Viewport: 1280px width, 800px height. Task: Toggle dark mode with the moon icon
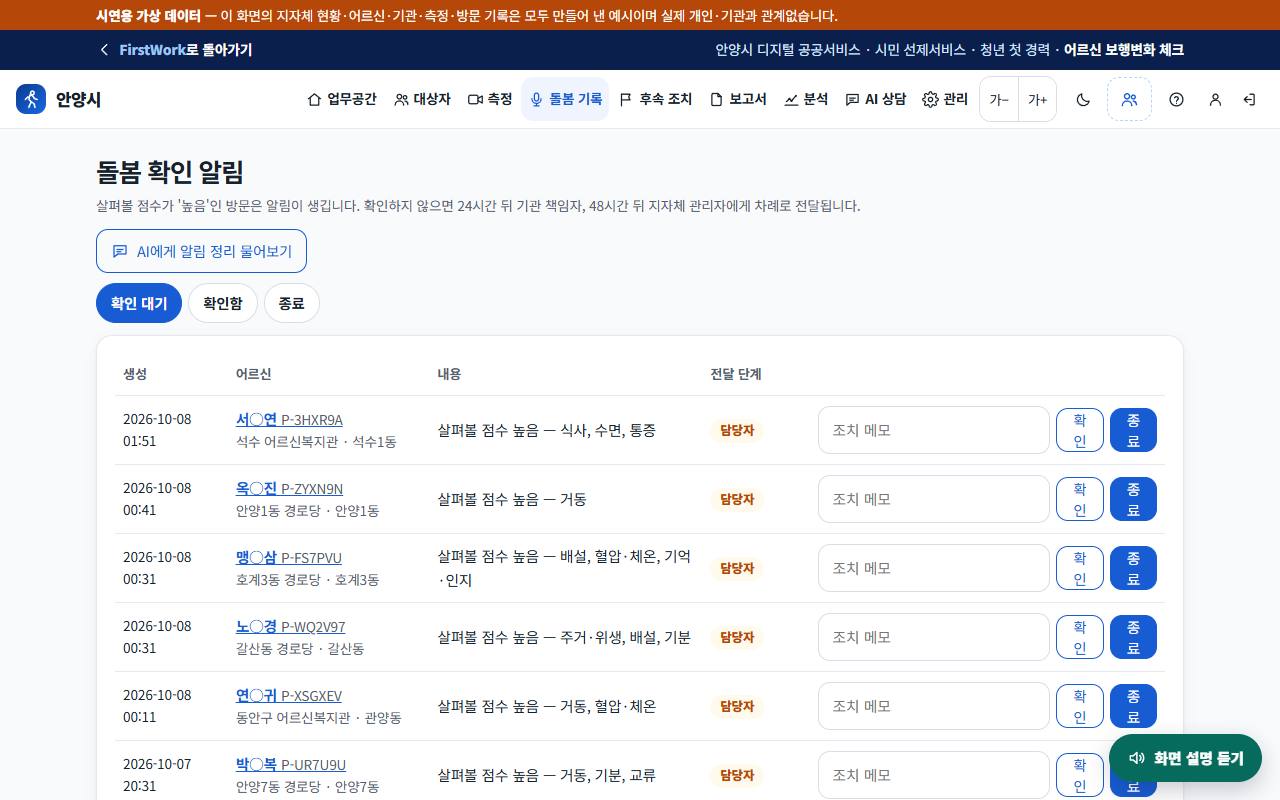pyautogui.click(x=1083, y=99)
